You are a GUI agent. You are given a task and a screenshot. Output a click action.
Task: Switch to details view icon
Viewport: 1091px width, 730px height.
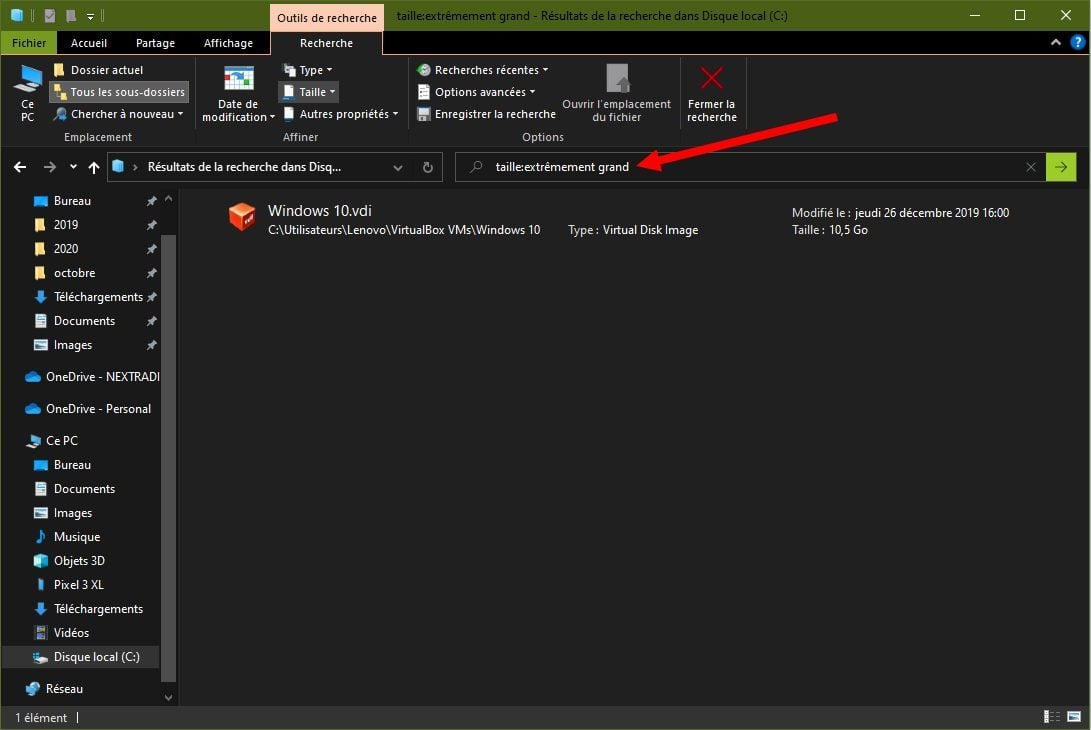[1051, 717]
